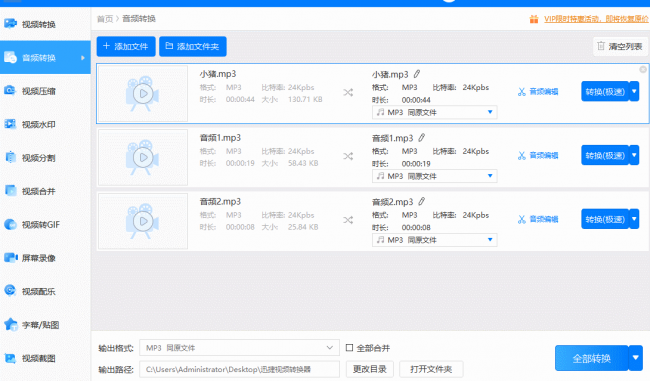Image resolution: width=650 pixels, height=381 pixels.
Task: Open format dropdown for 音频1.mp3
Action: coord(434,176)
